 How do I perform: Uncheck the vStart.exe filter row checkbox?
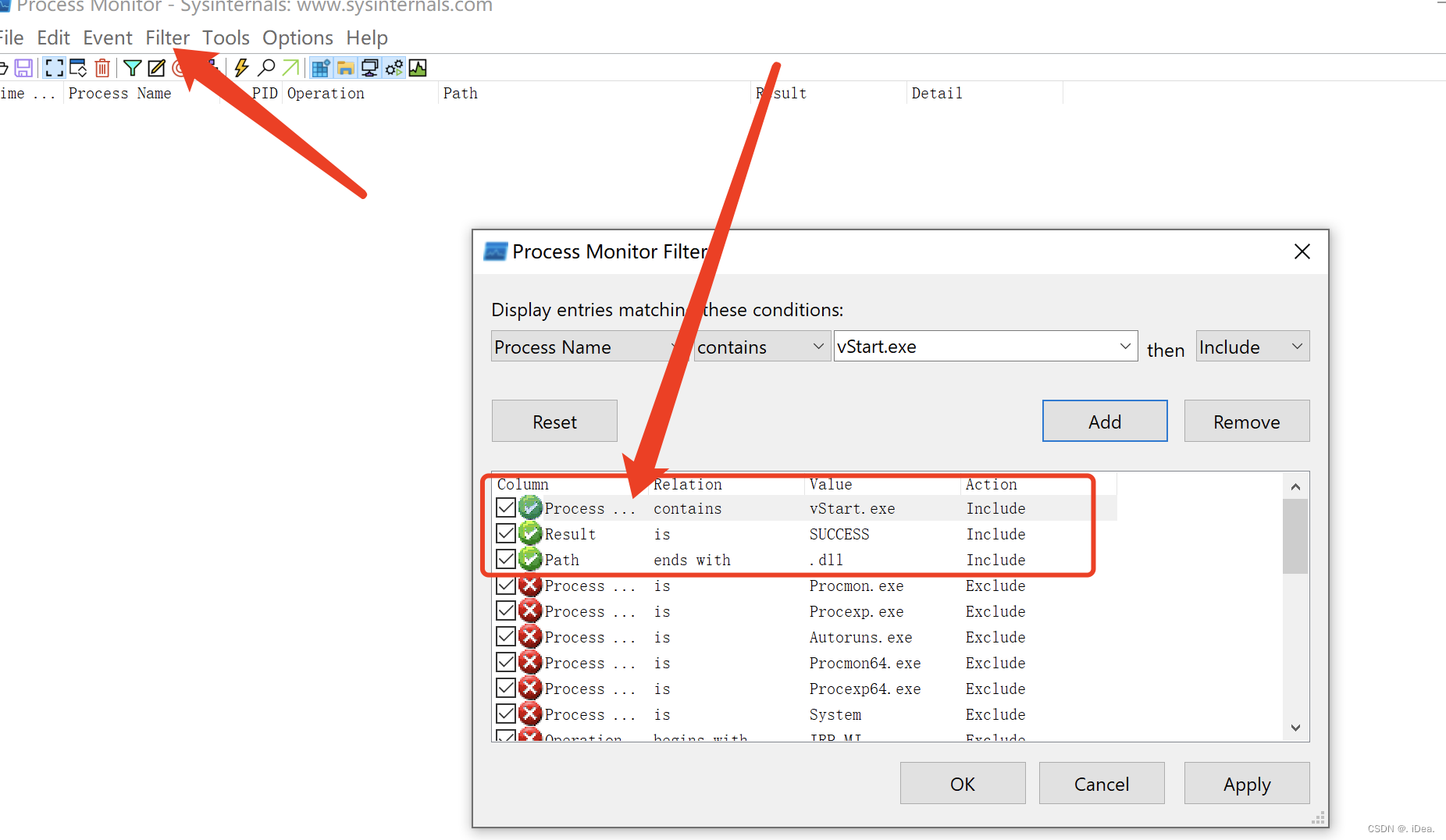[506, 507]
